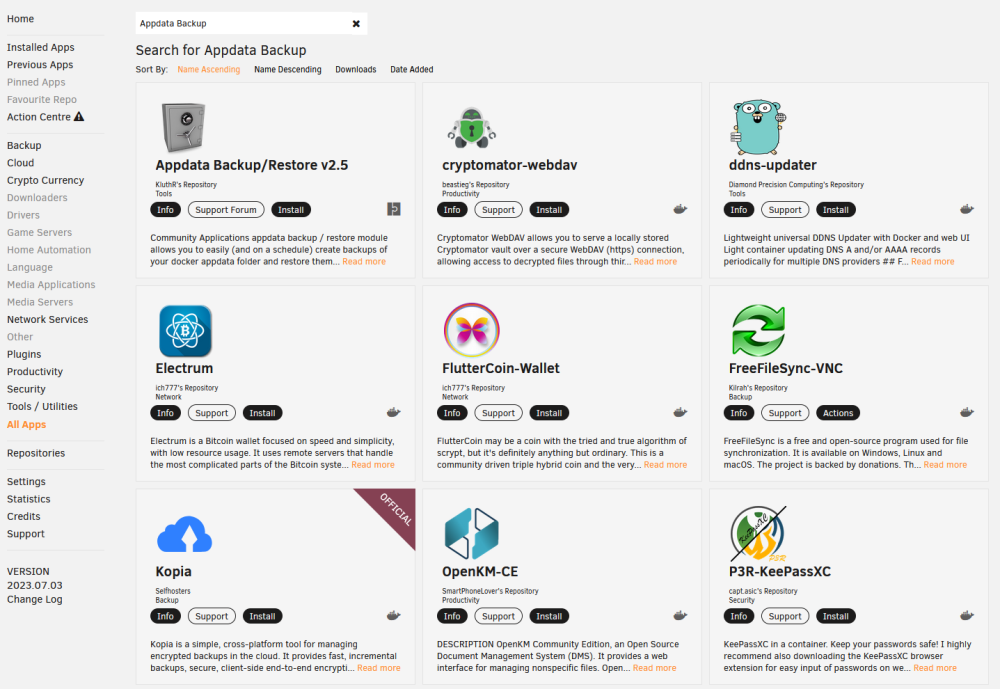1000x689 pixels.
Task: Click the ddns-updater gopher icon
Action: (x=758, y=127)
